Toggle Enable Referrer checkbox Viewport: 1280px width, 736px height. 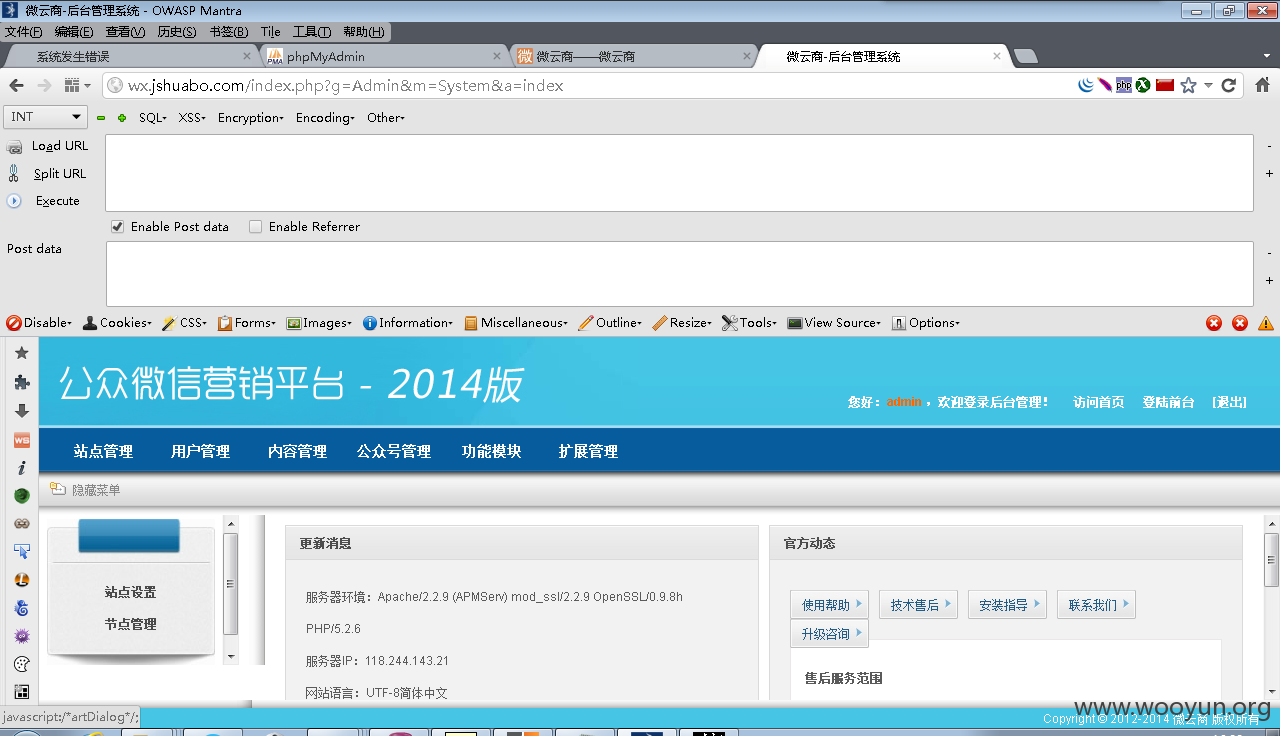[x=255, y=227]
